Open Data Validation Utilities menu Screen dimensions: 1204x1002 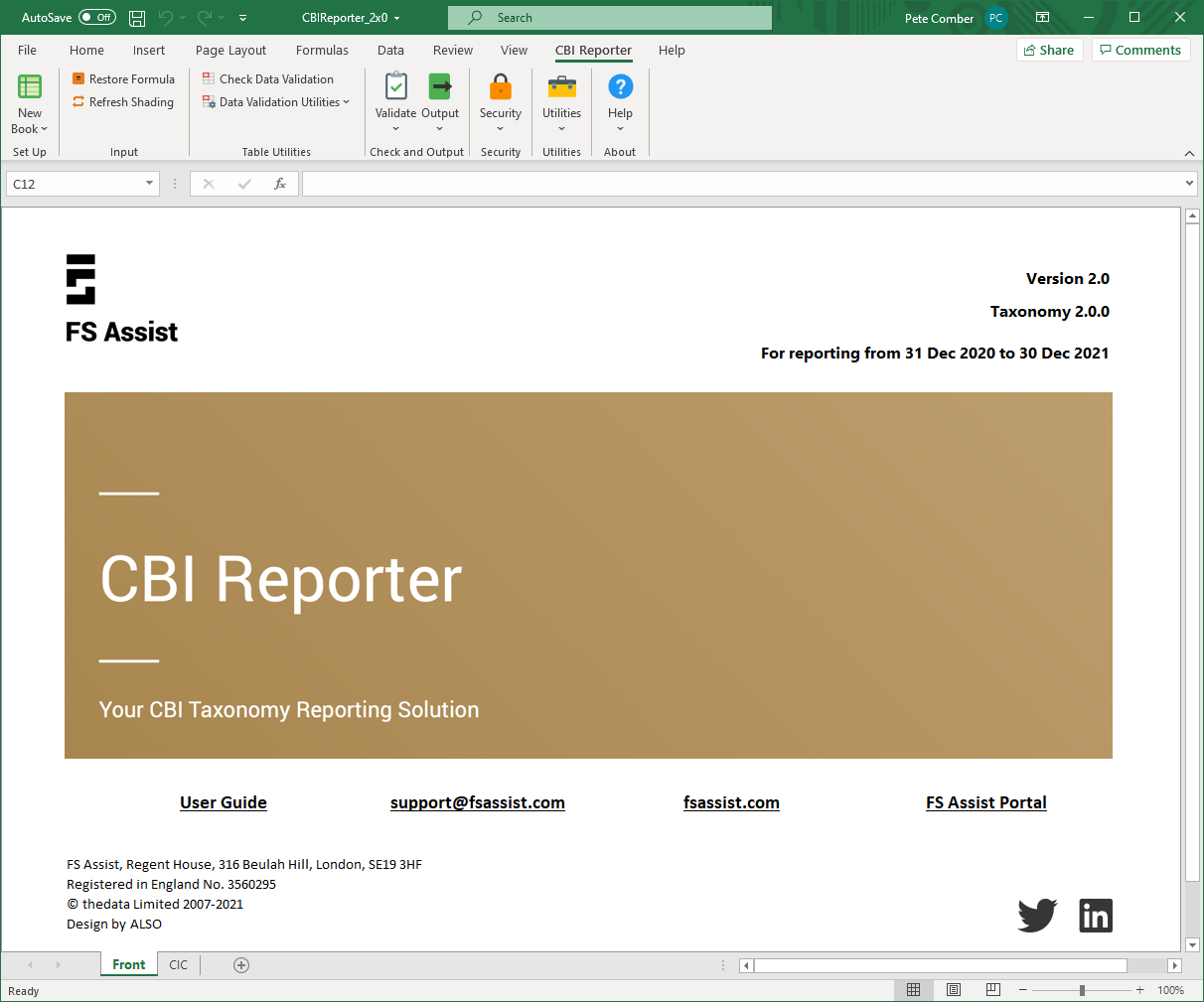[x=275, y=102]
